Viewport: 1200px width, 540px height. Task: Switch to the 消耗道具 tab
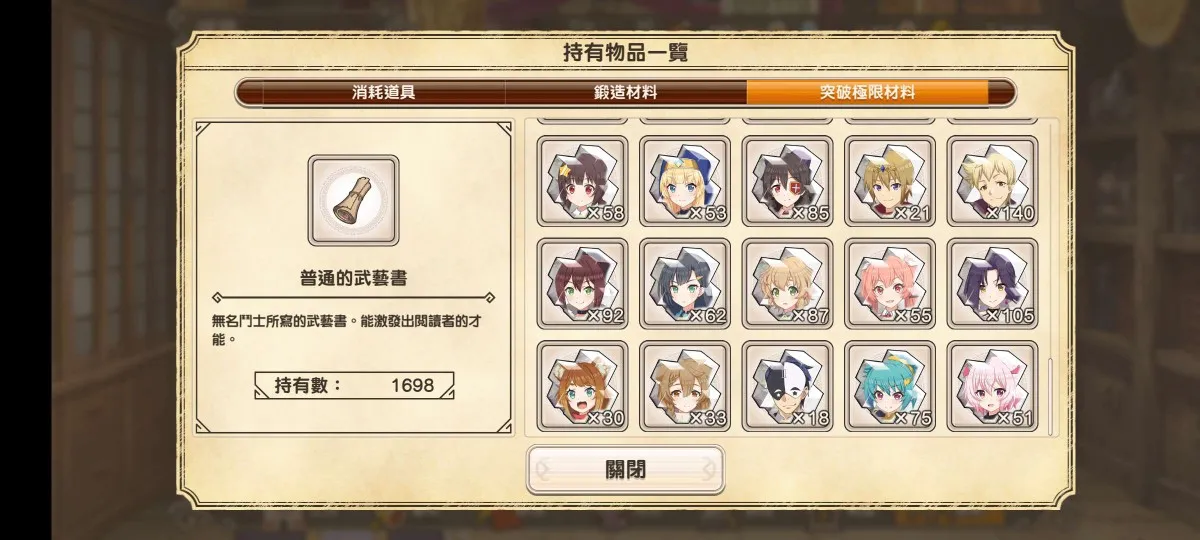coord(384,93)
